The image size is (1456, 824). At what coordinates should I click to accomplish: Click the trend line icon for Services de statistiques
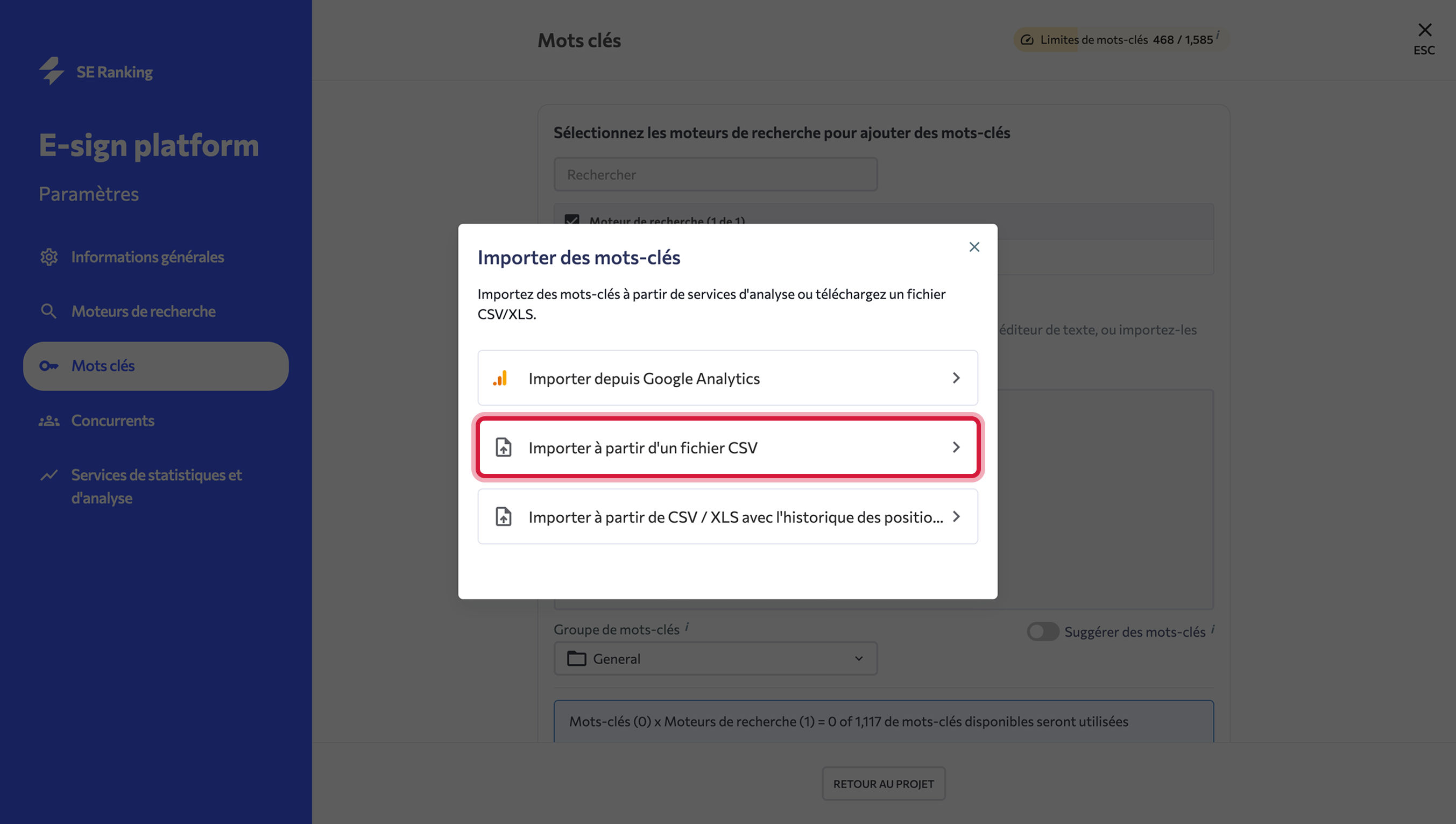click(48, 475)
